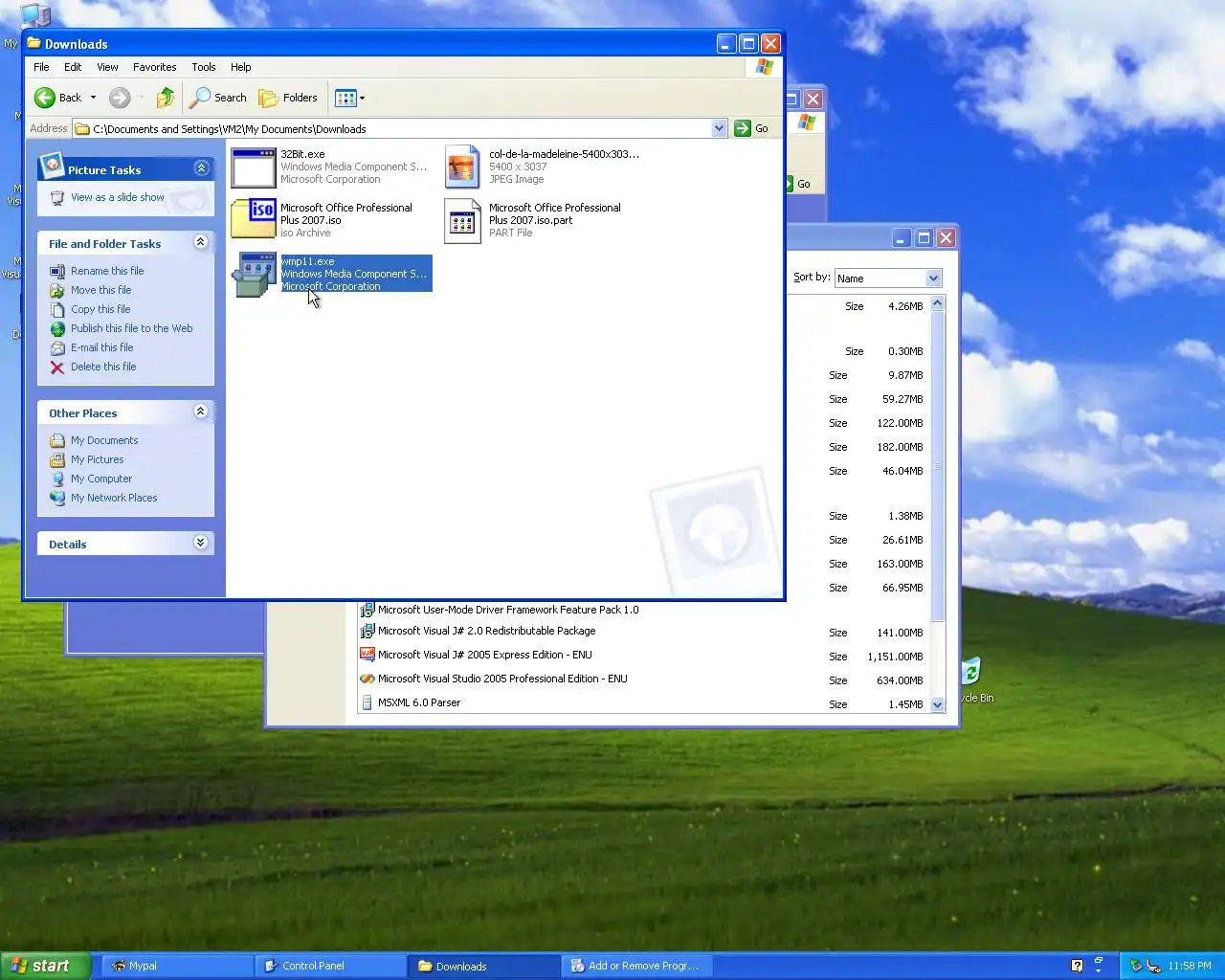The height and width of the screenshot is (980, 1225).
Task: Open the Edit menu
Action: click(73, 67)
